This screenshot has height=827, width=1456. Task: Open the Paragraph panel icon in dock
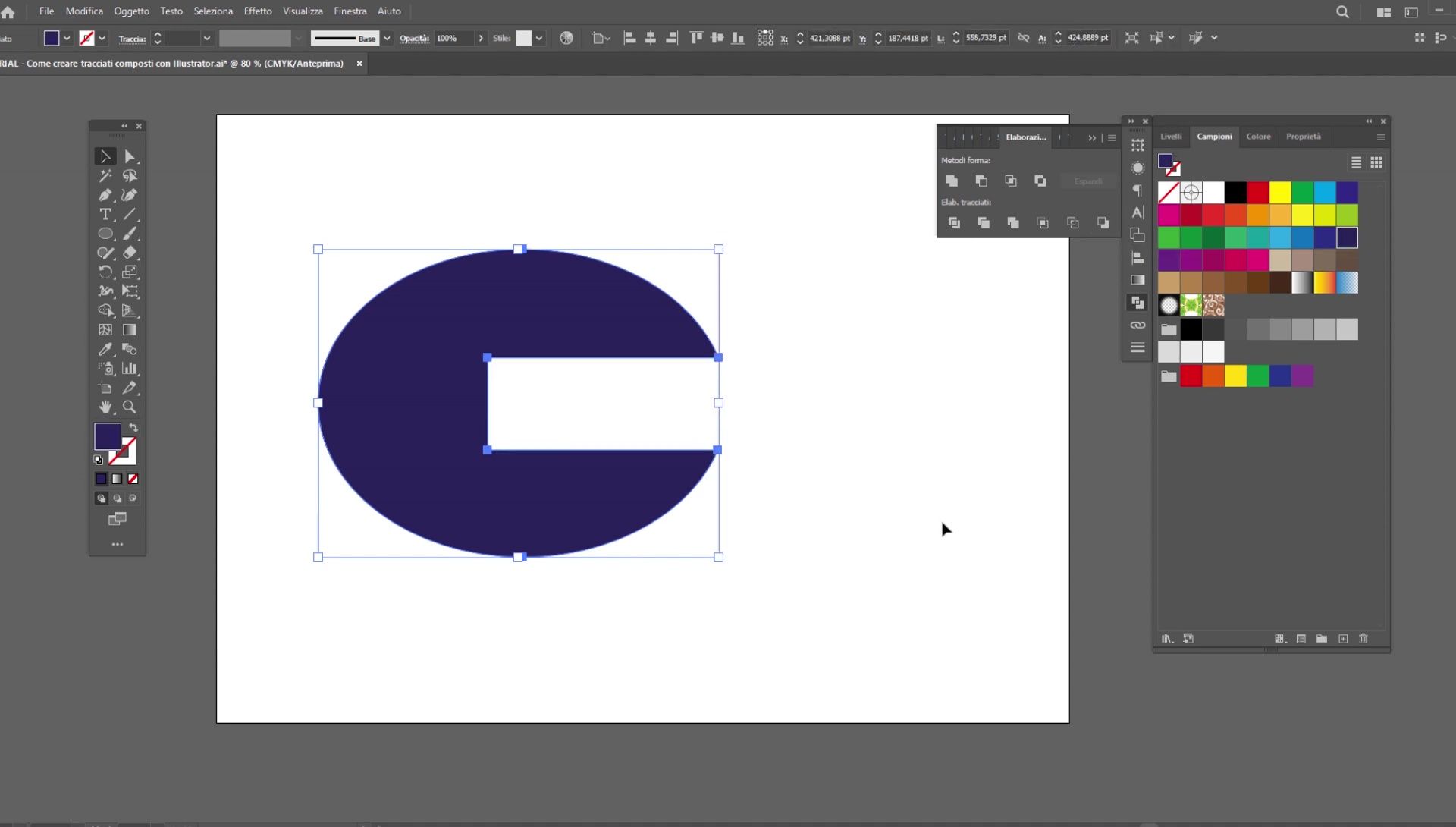click(x=1137, y=190)
